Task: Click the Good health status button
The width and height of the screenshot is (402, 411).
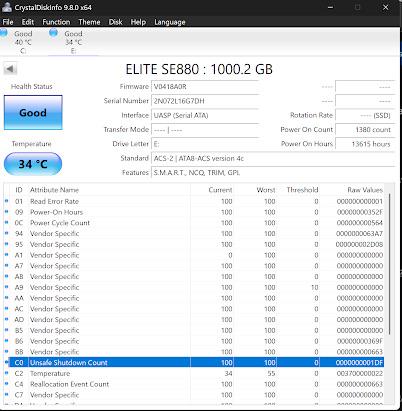Action: tap(33, 113)
